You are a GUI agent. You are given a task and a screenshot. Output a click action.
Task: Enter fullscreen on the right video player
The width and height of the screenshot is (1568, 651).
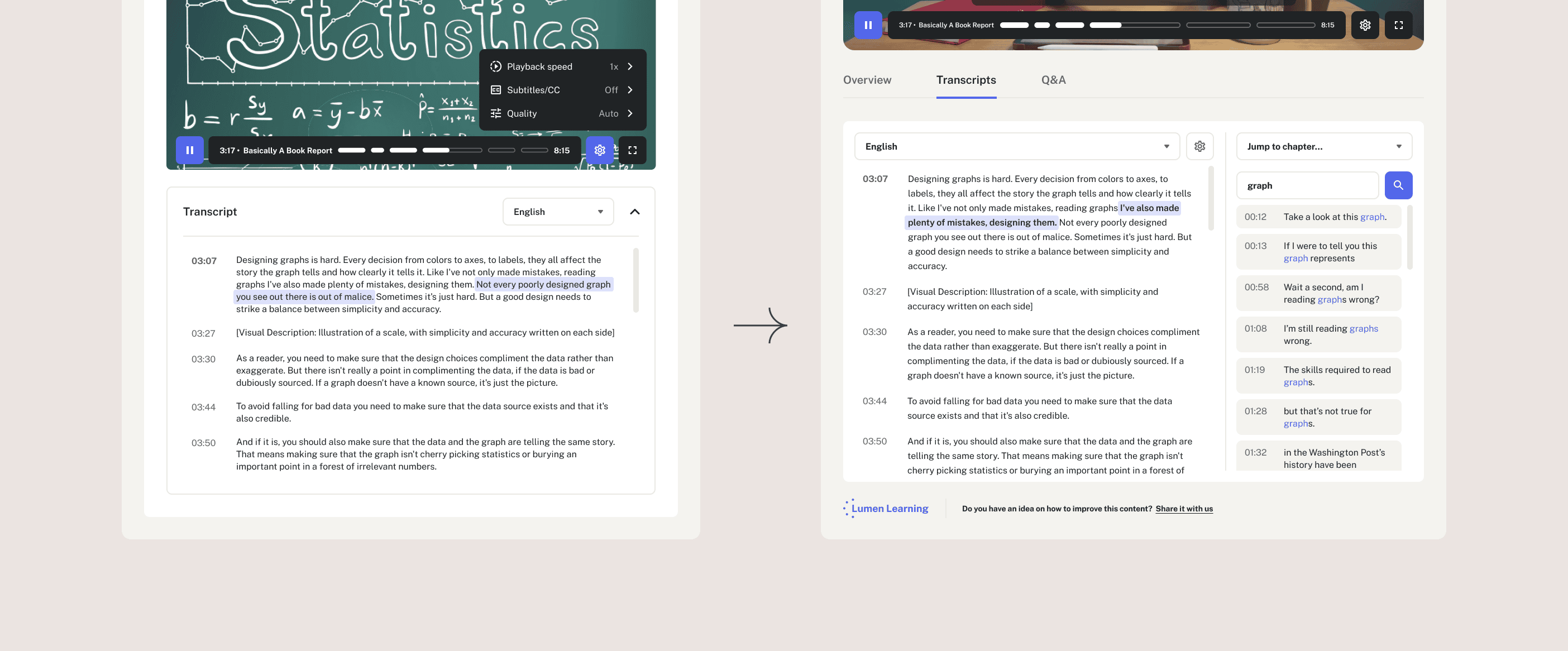coord(1399,25)
